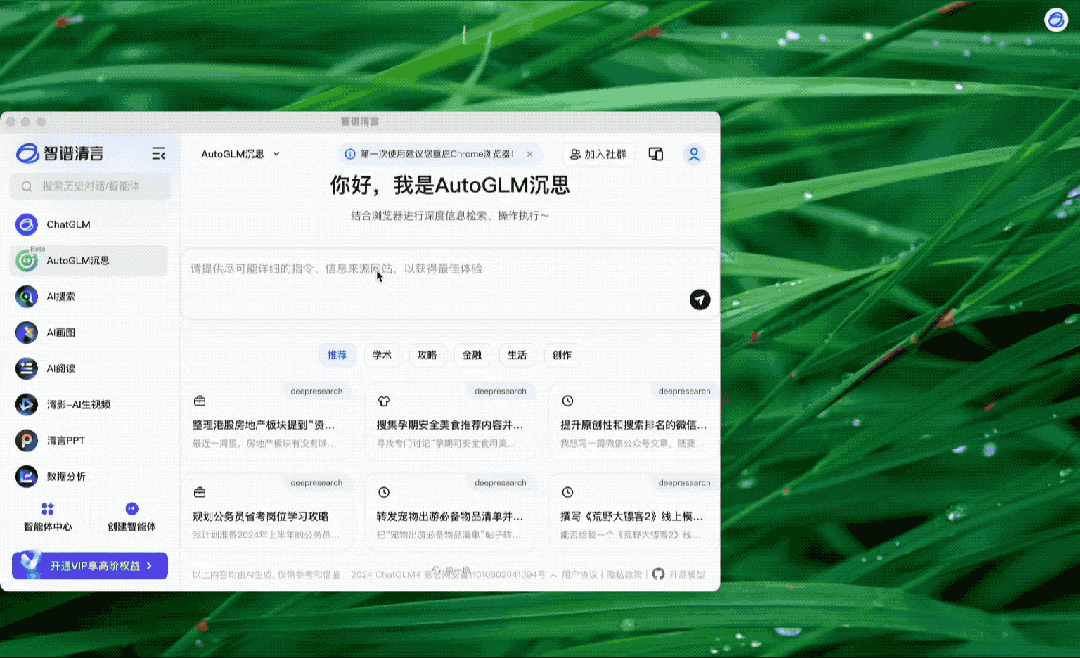This screenshot has width=1080, height=658.
Task: Click the info icon in the tip banner
Action: pyautogui.click(x=350, y=154)
